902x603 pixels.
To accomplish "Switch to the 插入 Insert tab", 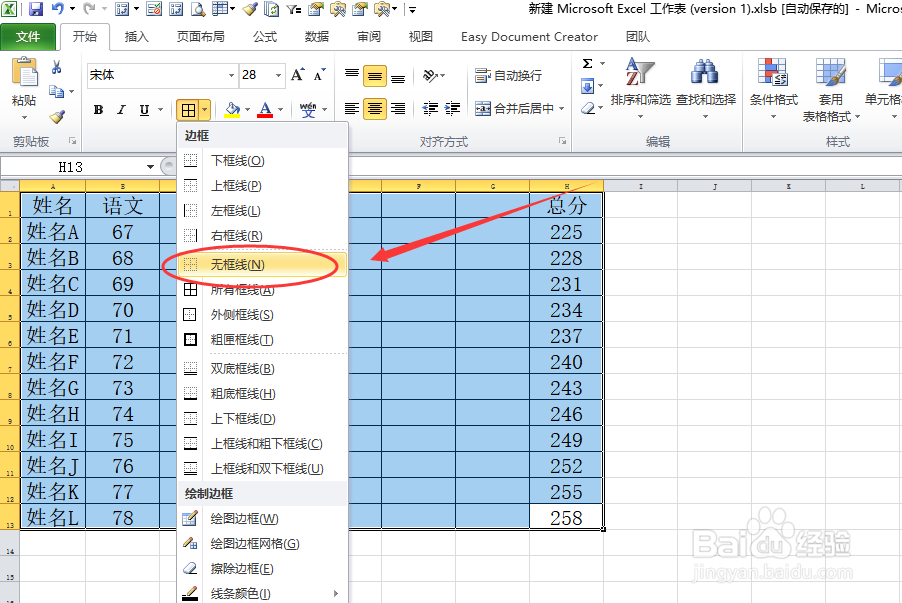I will click(x=136, y=37).
